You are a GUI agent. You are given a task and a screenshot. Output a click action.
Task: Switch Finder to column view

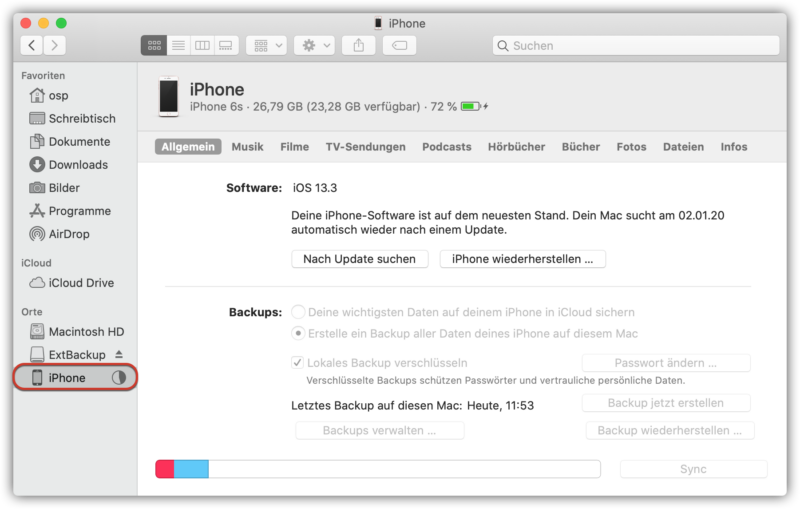pyautogui.click(x=202, y=45)
